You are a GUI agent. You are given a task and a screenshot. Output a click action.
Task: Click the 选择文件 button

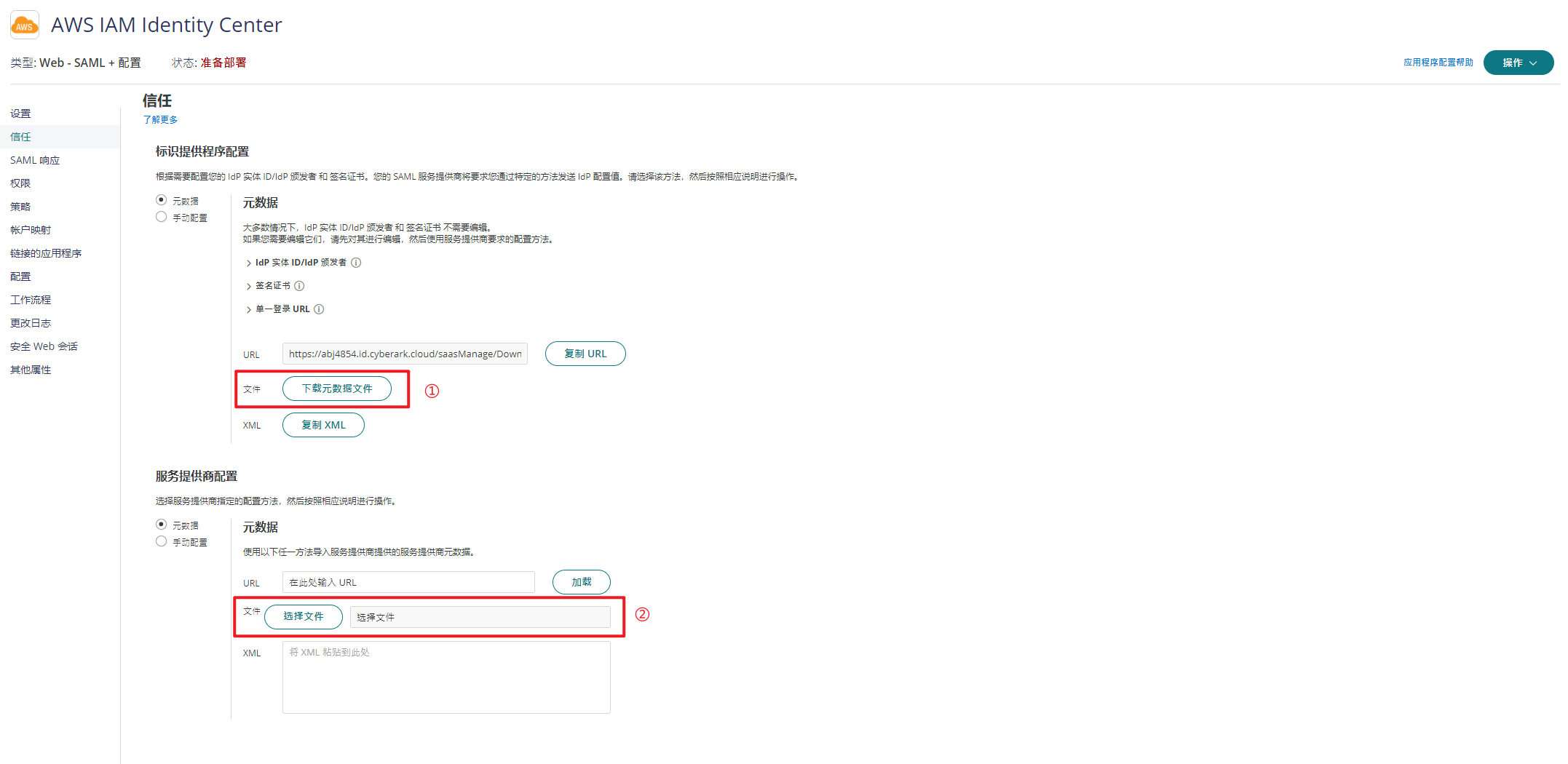click(304, 616)
